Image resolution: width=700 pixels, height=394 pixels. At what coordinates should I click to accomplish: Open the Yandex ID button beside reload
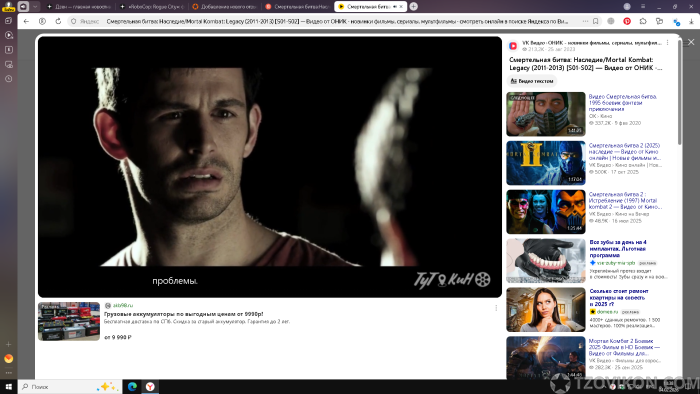tap(42, 21)
